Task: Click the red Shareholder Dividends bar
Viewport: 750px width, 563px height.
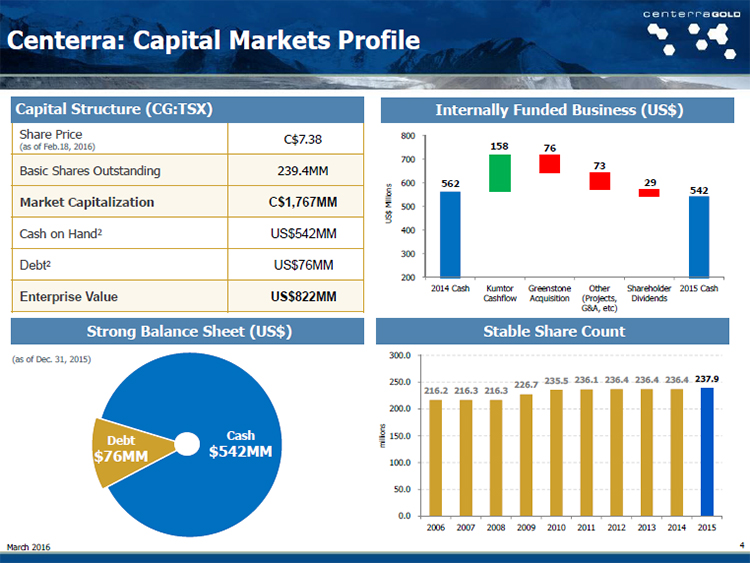Action: point(649,193)
